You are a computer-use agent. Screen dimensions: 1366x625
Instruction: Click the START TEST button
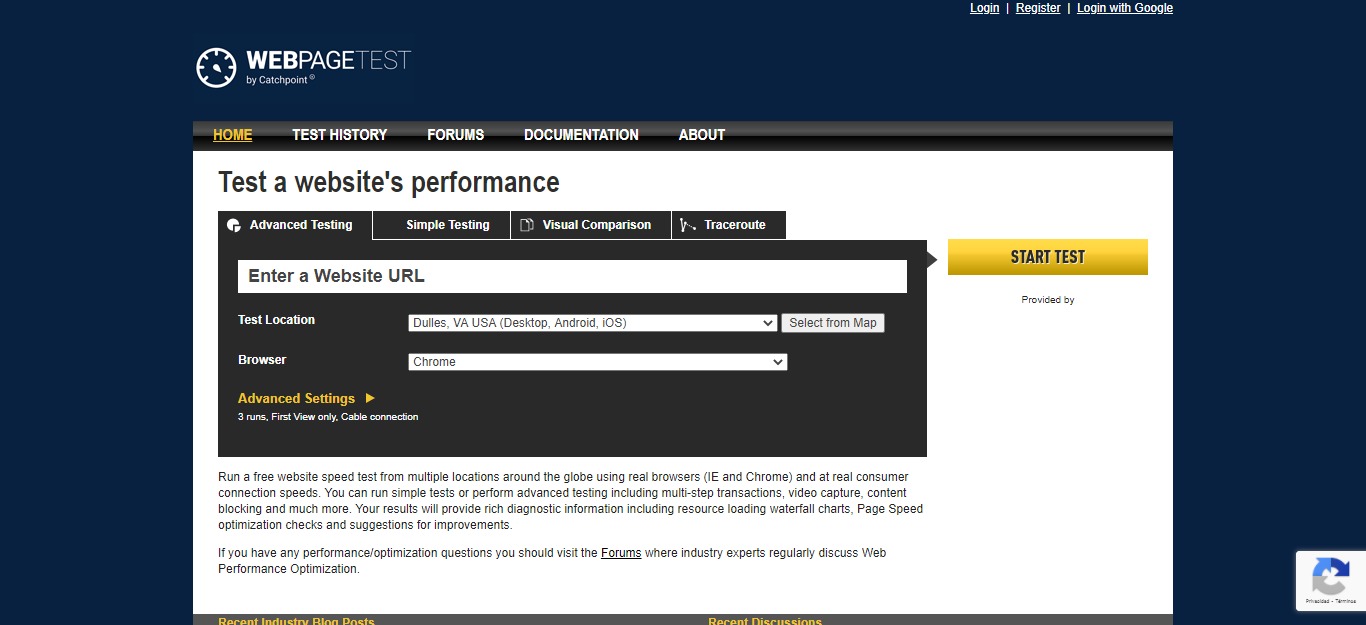pos(1048,257)
